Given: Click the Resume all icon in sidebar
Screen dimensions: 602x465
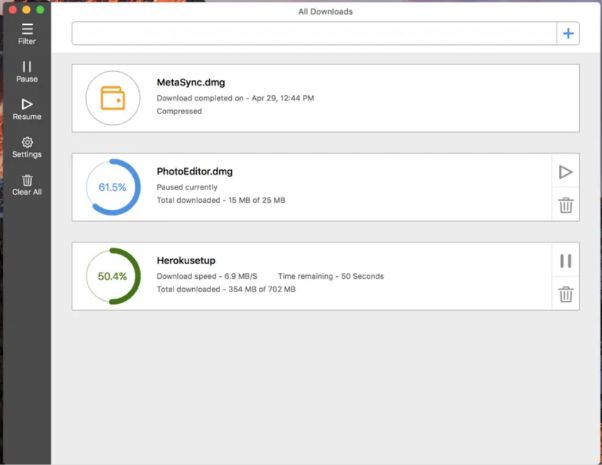Looking at the screenshot, I should click(x=27, y=109).
